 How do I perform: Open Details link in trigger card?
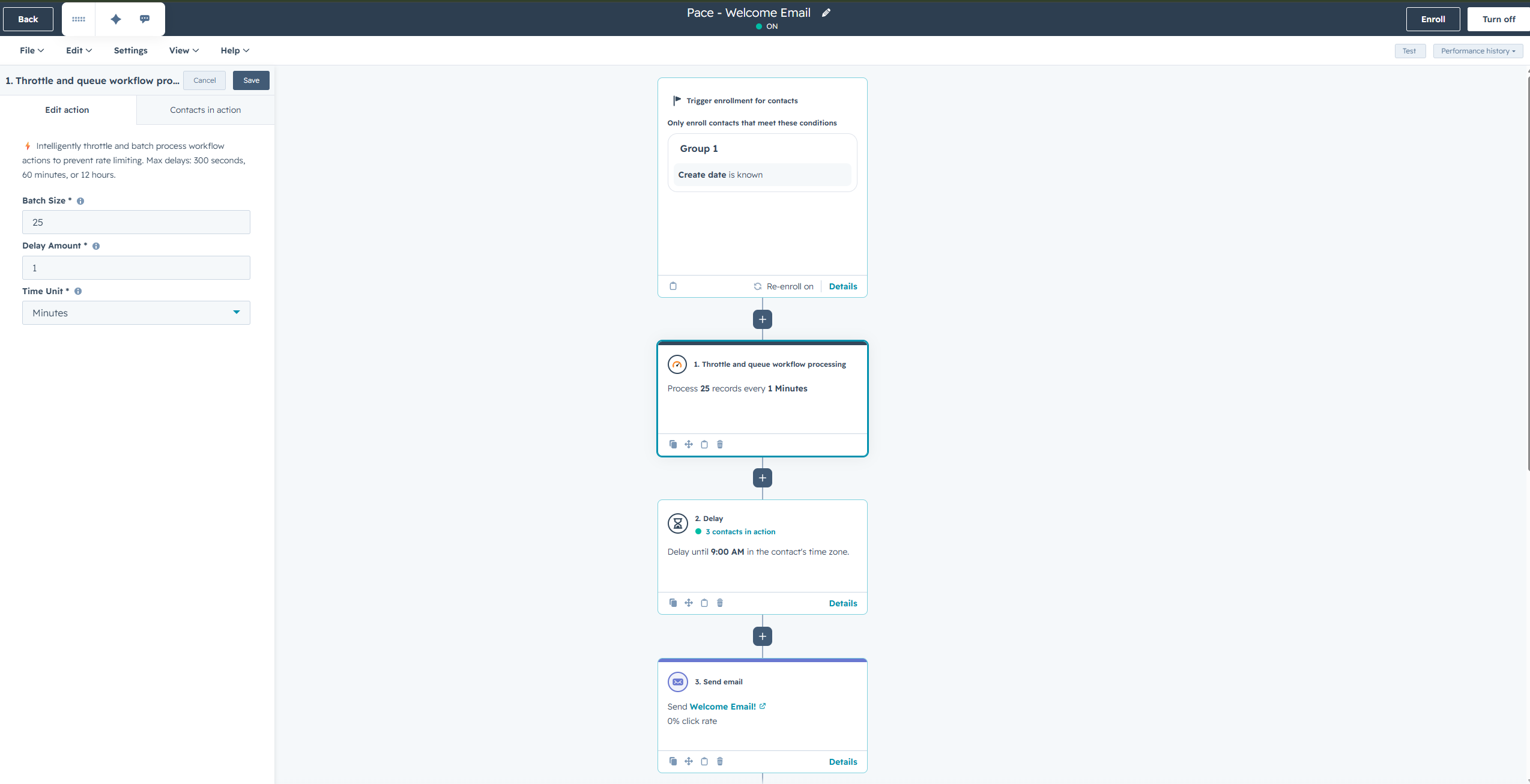tap(843, 286)
